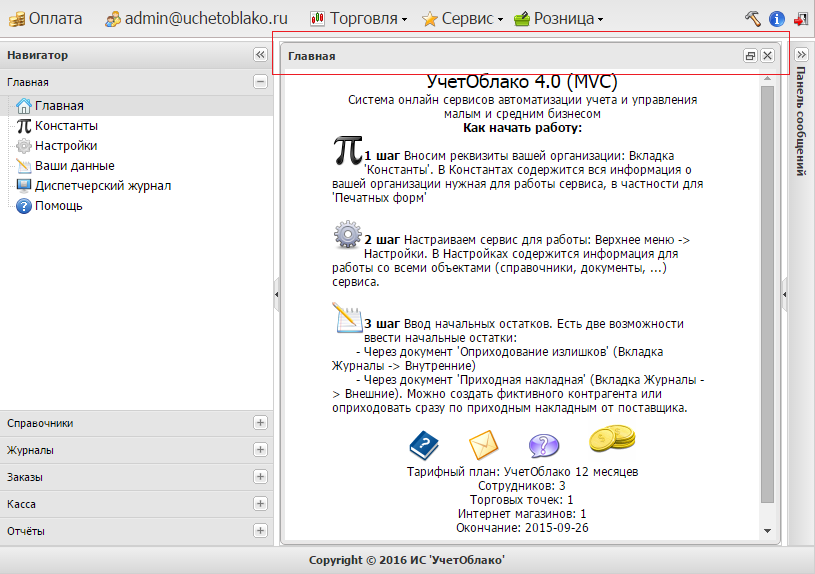
Task: Restore the Главная window panel
Action: click(750, 56)
